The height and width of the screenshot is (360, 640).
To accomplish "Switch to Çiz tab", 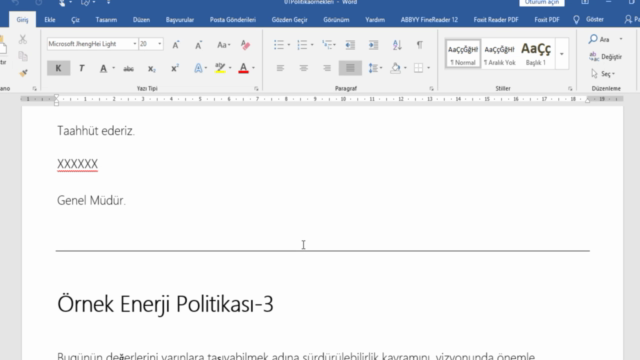I will [76, 20].
